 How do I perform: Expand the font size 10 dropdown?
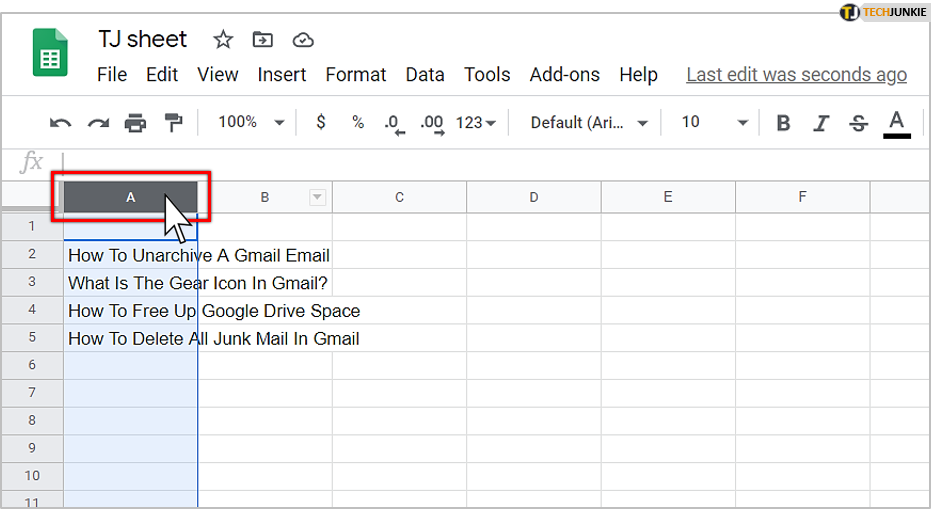(x=714, y=122)
